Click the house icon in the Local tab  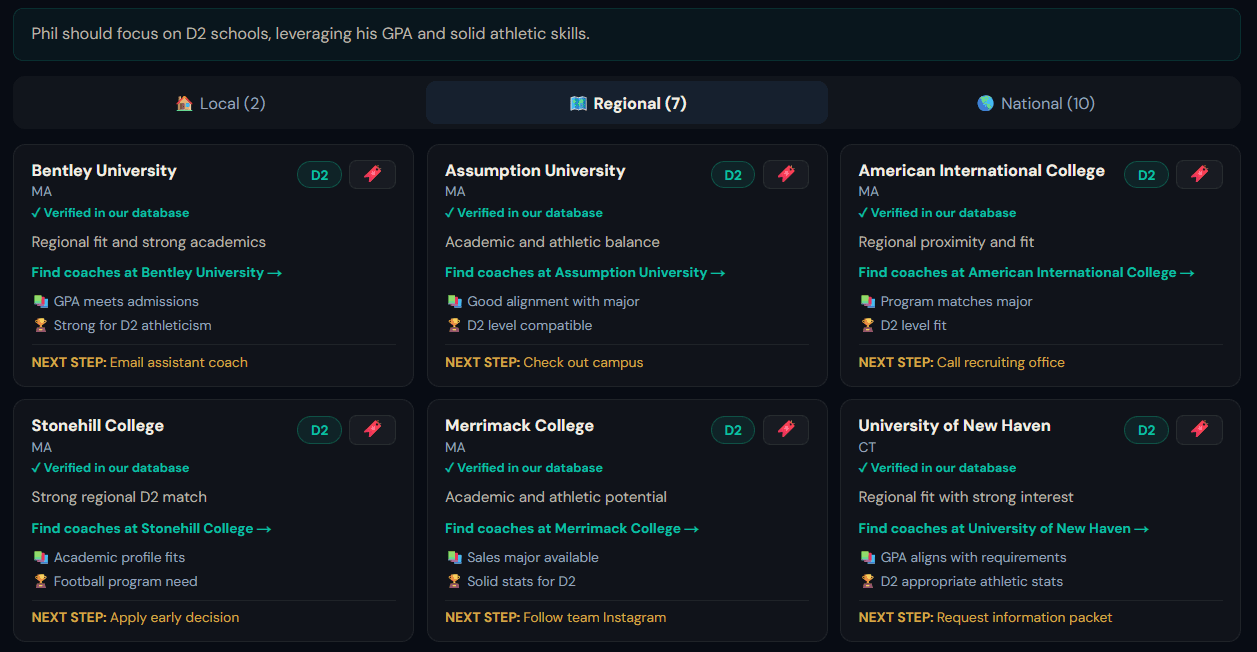coord(184,103)
